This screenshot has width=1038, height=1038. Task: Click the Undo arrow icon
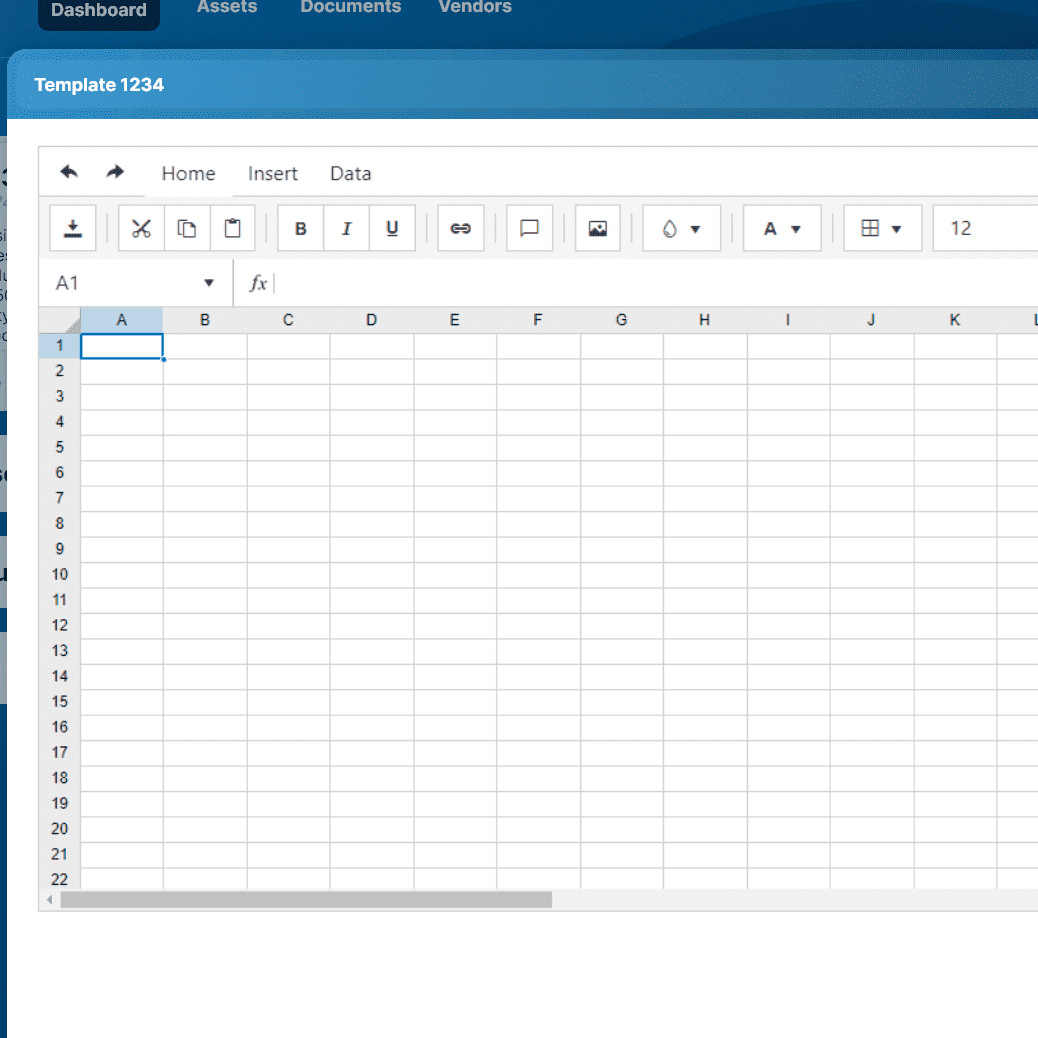[x=69, y=172]
